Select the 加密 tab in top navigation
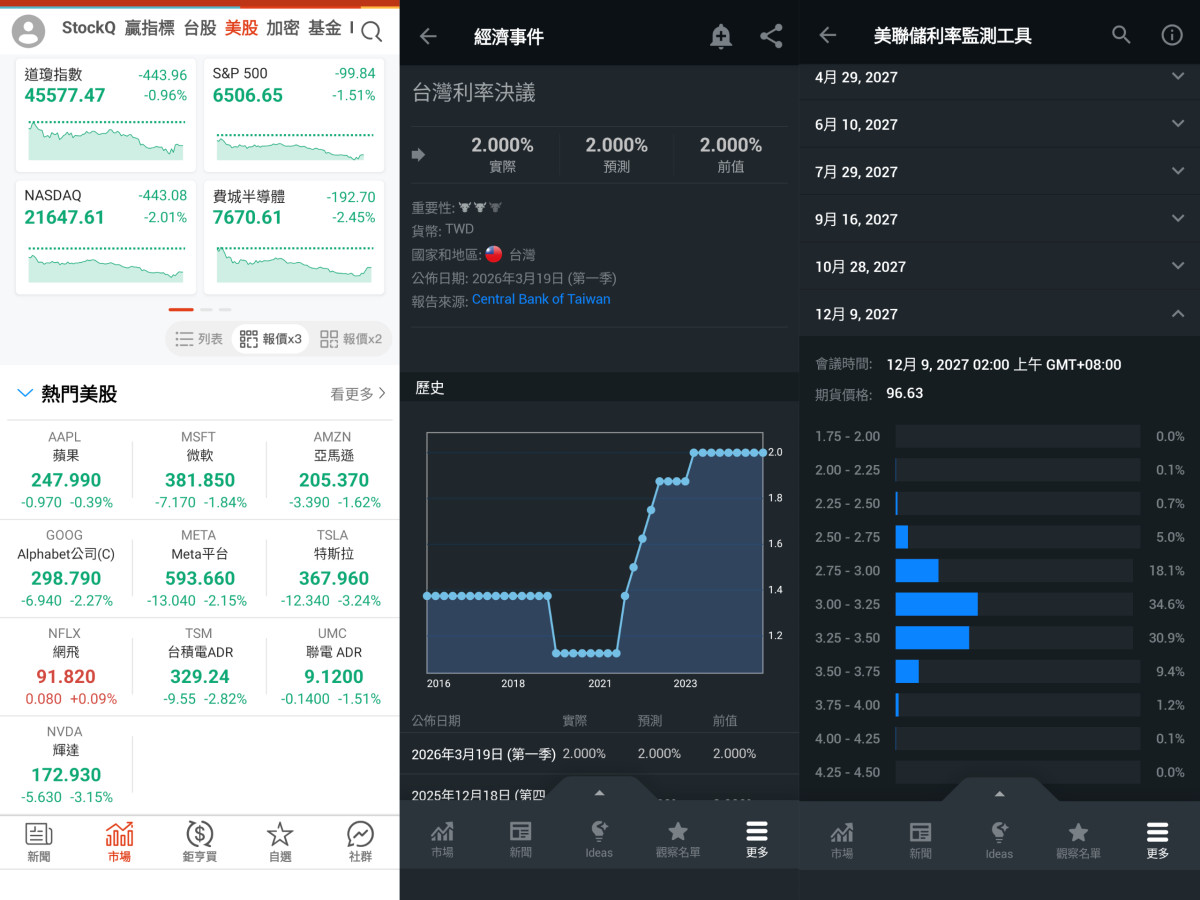 283,28
